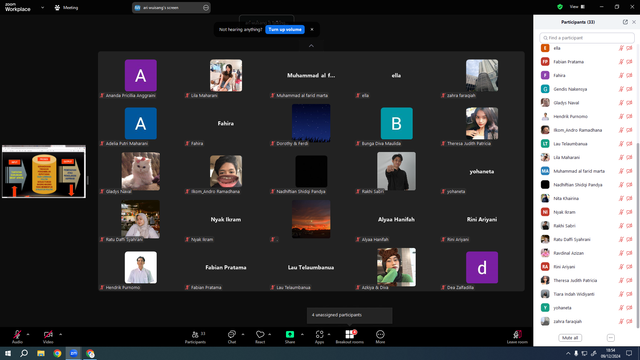This screenshot has width=640, height=360.
Task: Open Windows Start menu
Action: [8, 353]
